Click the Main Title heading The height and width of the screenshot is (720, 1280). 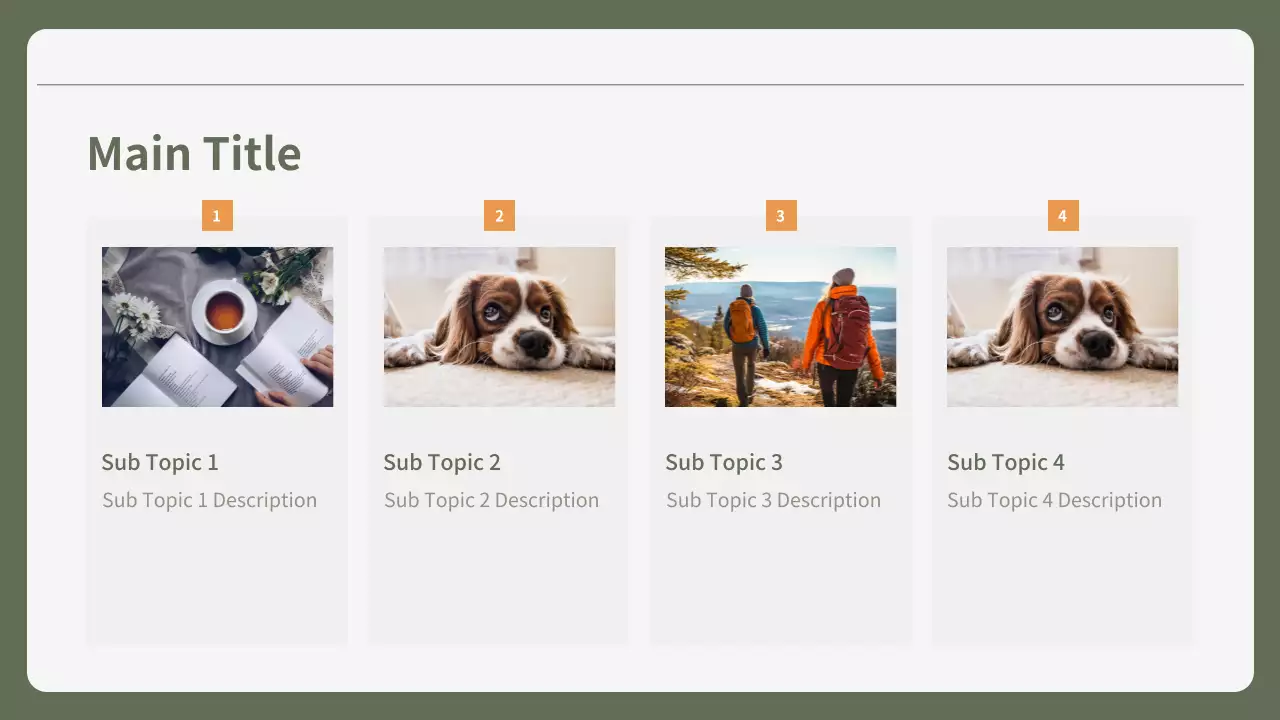[x=194, y=153]
